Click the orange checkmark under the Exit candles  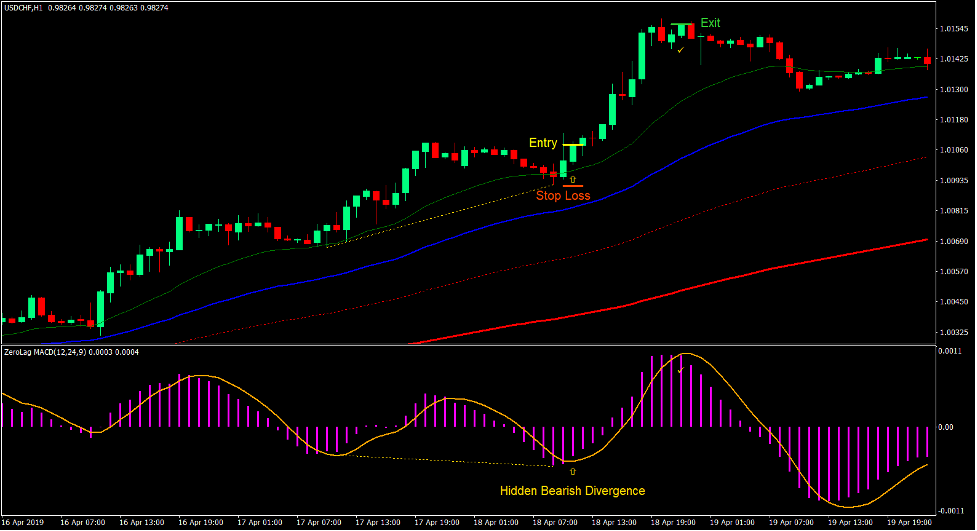click(680, 49)
